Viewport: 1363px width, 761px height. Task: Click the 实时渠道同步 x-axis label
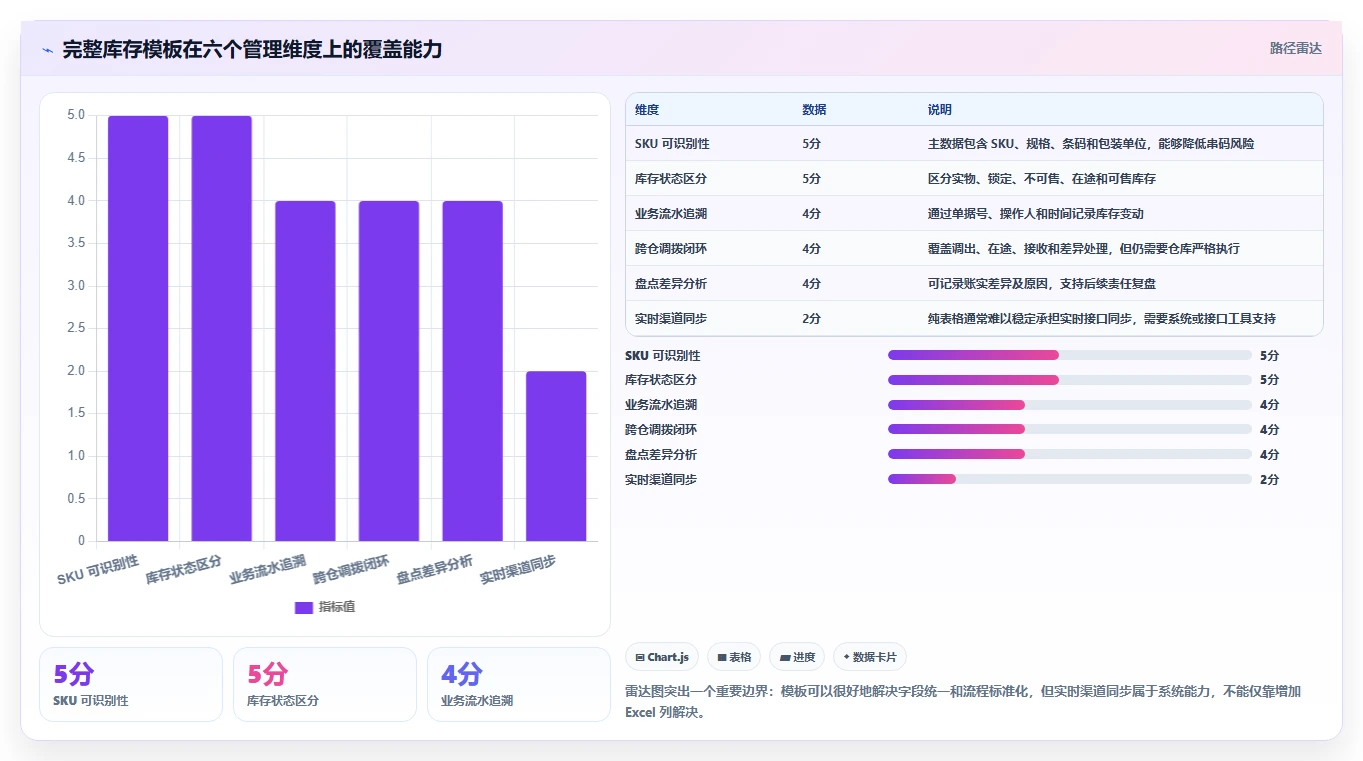tap(518, 570)
